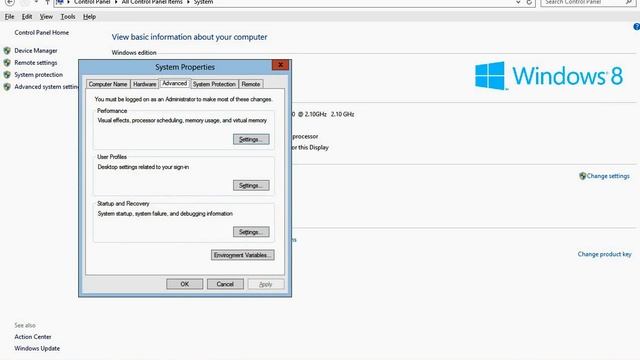Click the "Windows edition" section label
Image resolution: width=640 pixels, height=360 pixels.
pyautogui.click(x=134, y=53)
